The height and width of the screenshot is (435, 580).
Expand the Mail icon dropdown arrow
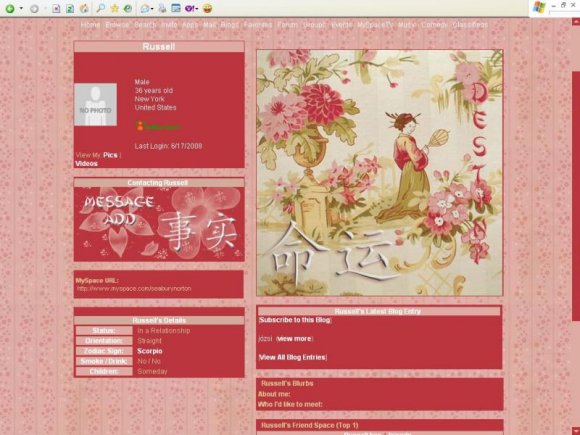coord(152,9)
